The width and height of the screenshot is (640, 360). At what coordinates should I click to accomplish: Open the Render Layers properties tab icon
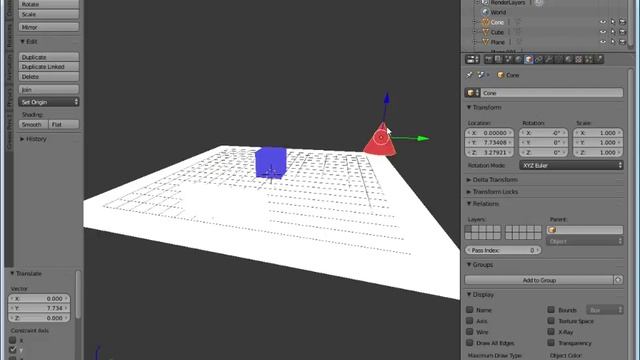tap(498, 59)
